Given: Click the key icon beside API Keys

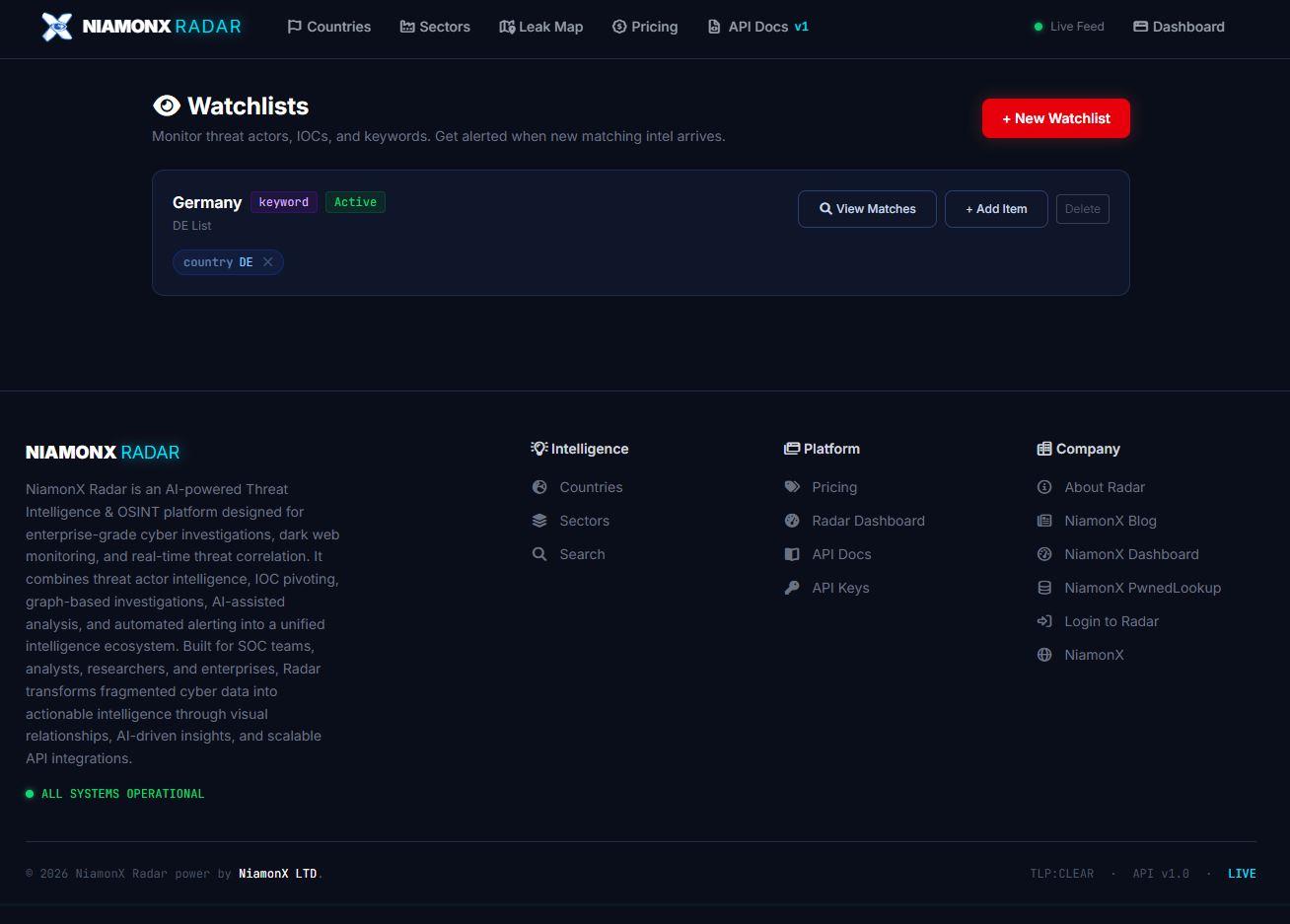Looking at the screenshot, I should (x=792, y=588).
